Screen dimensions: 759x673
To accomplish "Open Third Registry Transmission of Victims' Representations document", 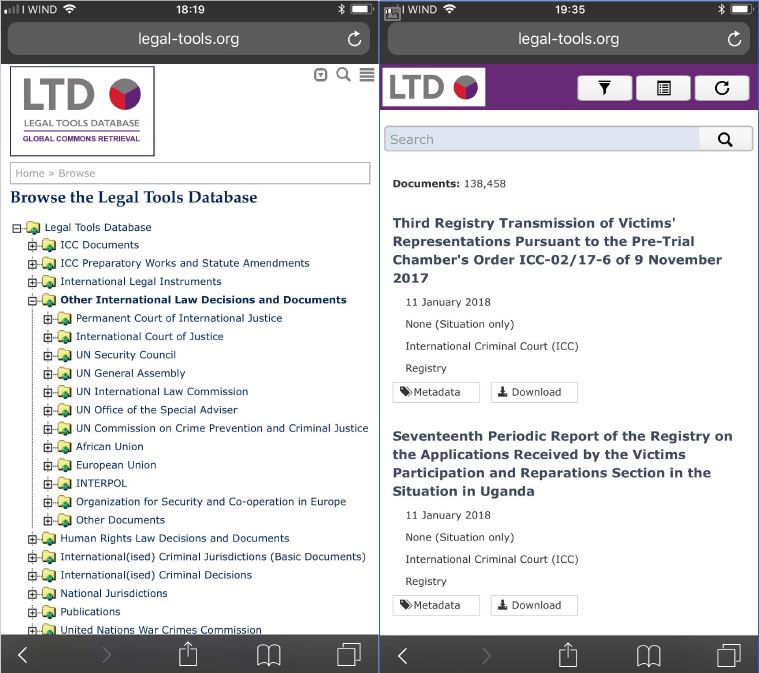I will tap(557, 250).
